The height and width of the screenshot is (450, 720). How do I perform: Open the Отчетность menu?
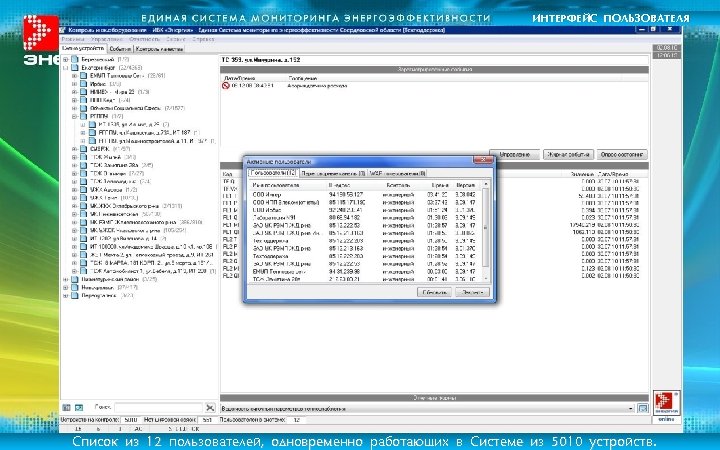pyautogui.click(x=144, y=39)
